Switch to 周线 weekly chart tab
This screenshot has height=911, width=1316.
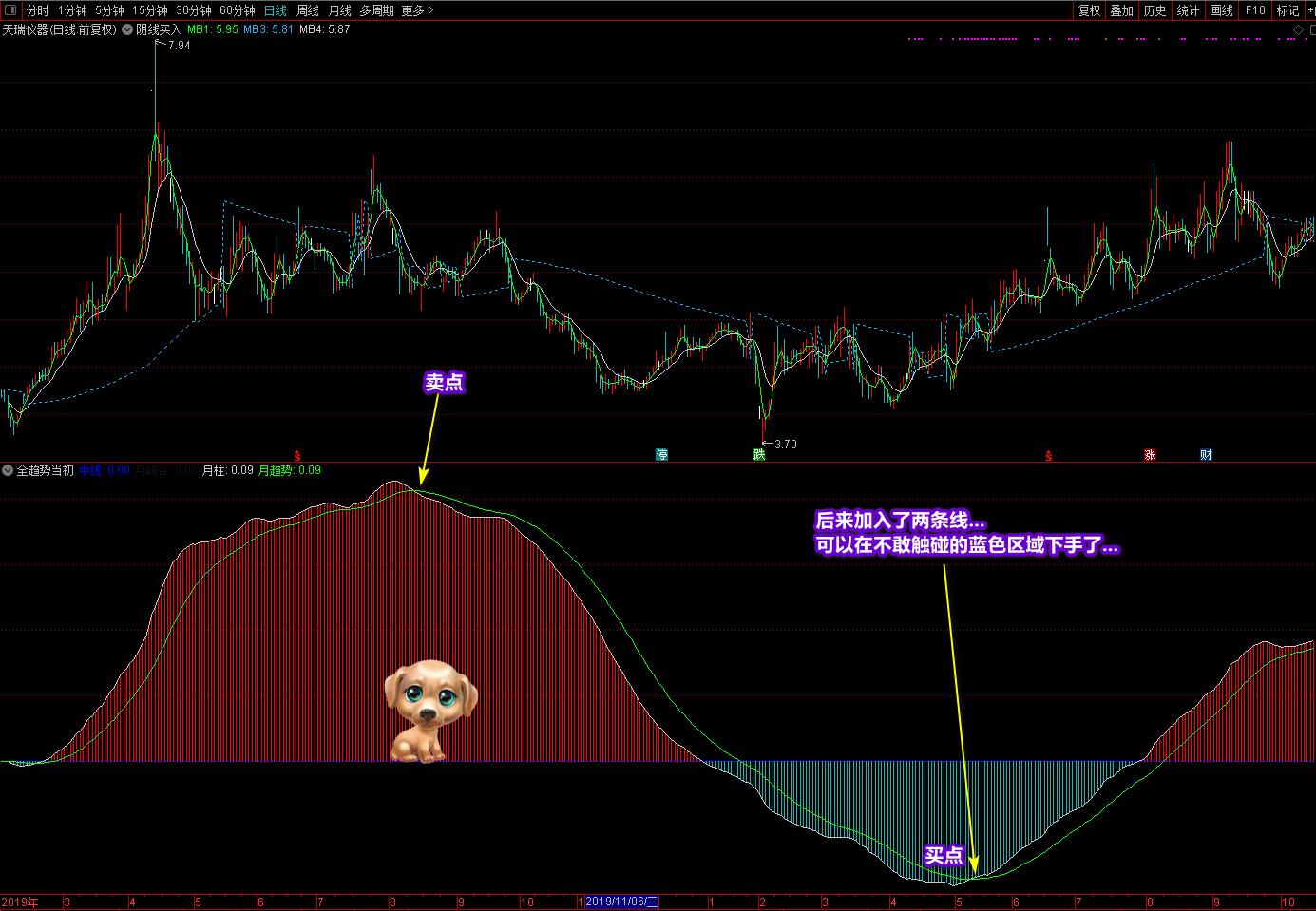click(x=308, y=10)
